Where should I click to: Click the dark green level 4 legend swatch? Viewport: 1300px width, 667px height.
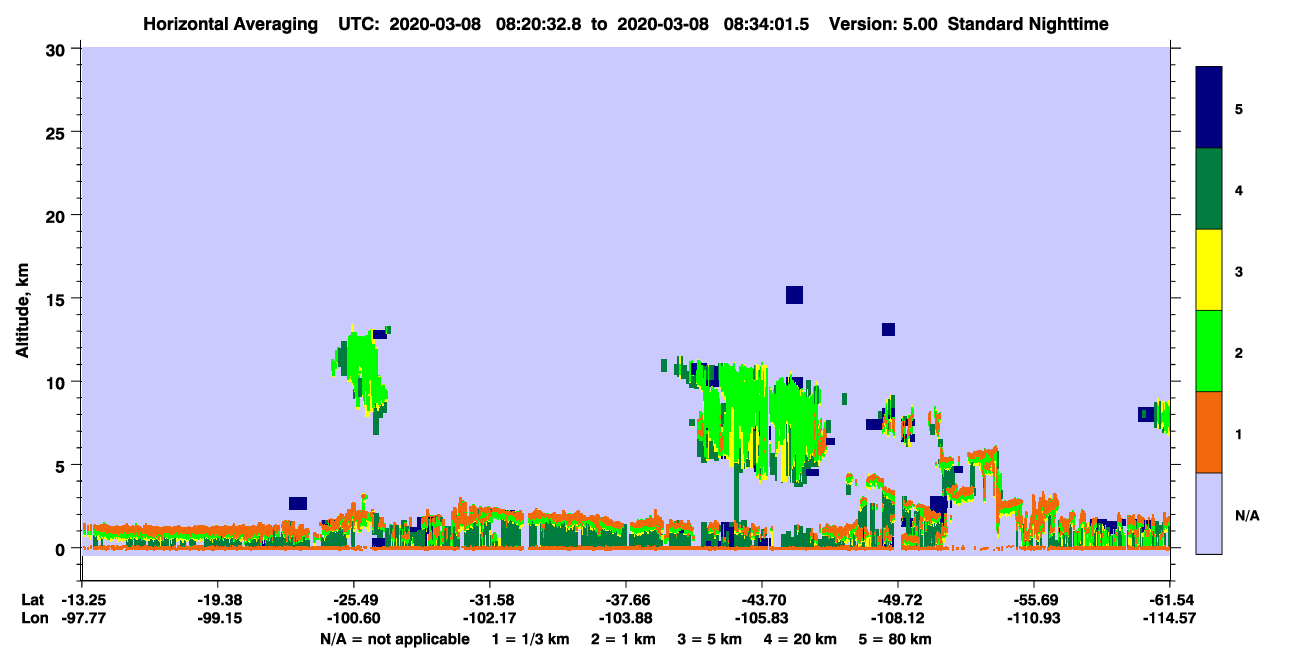[x=1209, y=189]
